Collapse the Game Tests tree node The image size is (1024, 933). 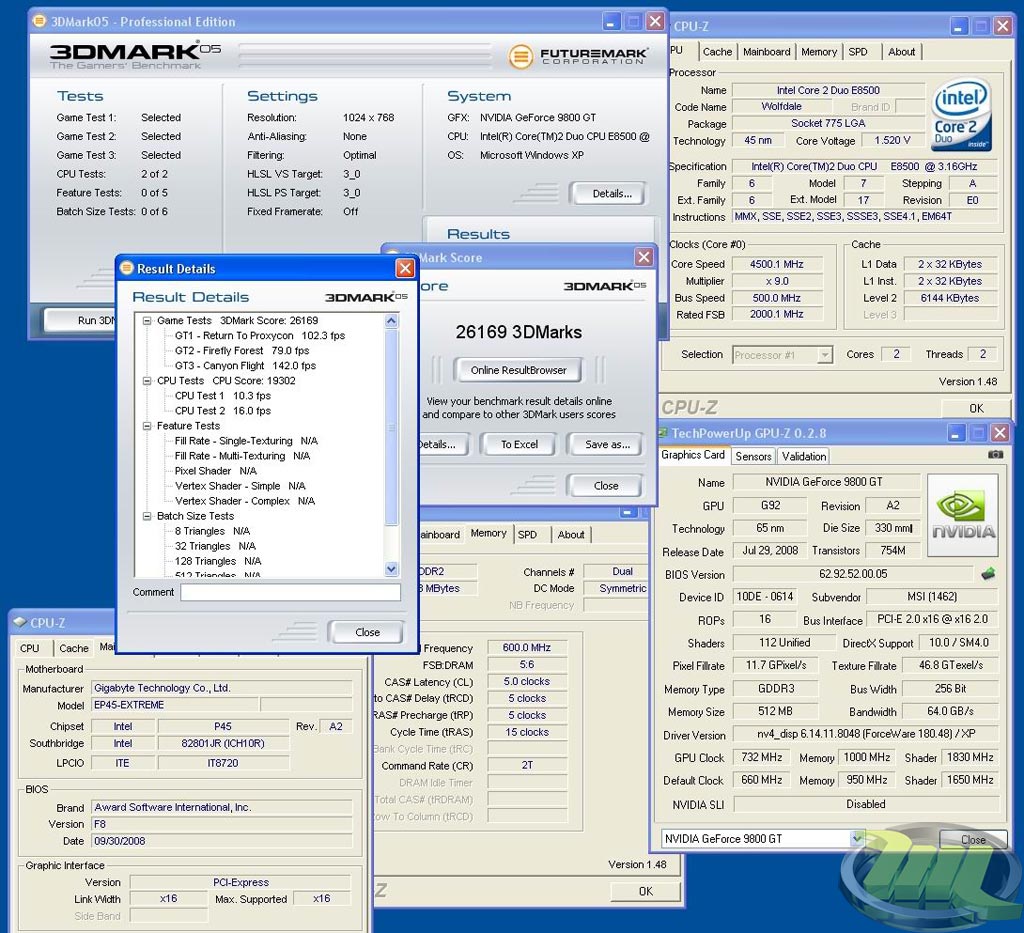pos(147,321)
